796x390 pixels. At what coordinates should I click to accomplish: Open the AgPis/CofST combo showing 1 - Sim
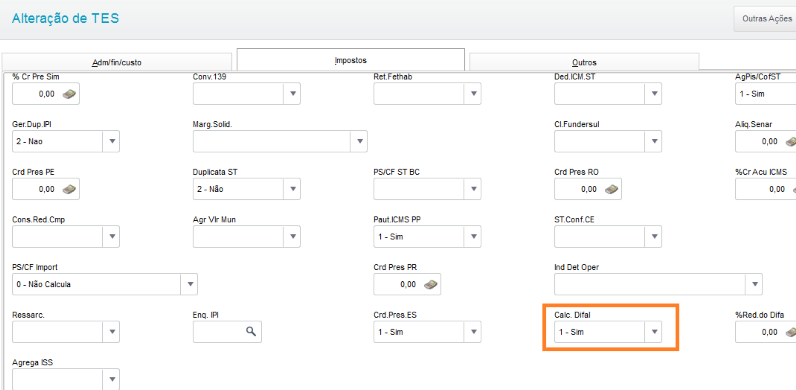(x=766, y=94)
